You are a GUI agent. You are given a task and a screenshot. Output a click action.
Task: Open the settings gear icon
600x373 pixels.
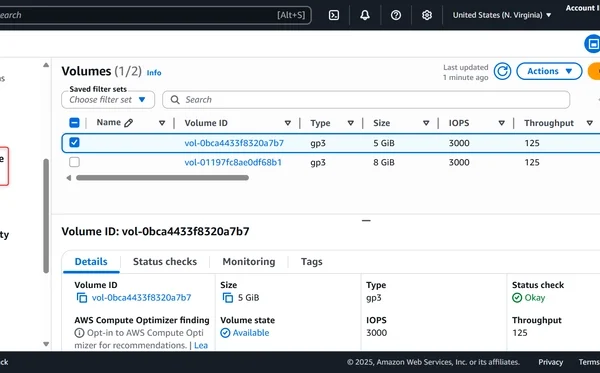coord(427,15)
